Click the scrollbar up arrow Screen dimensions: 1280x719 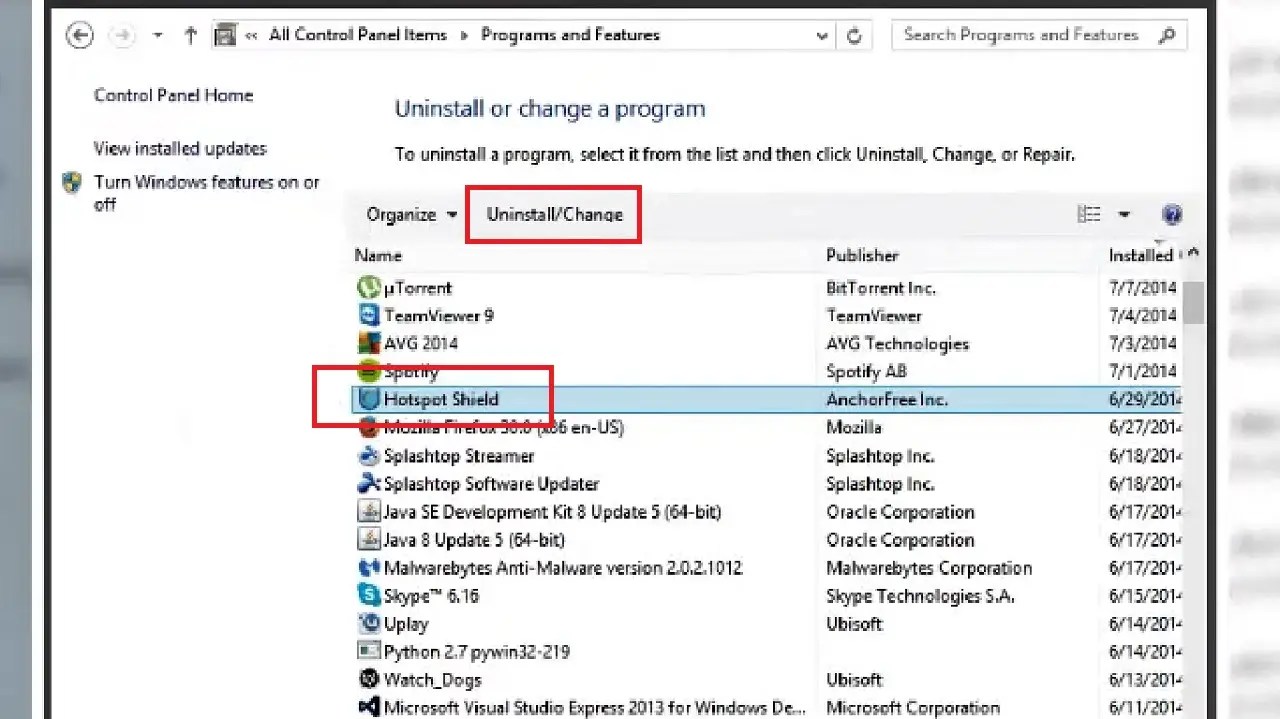1193,255
